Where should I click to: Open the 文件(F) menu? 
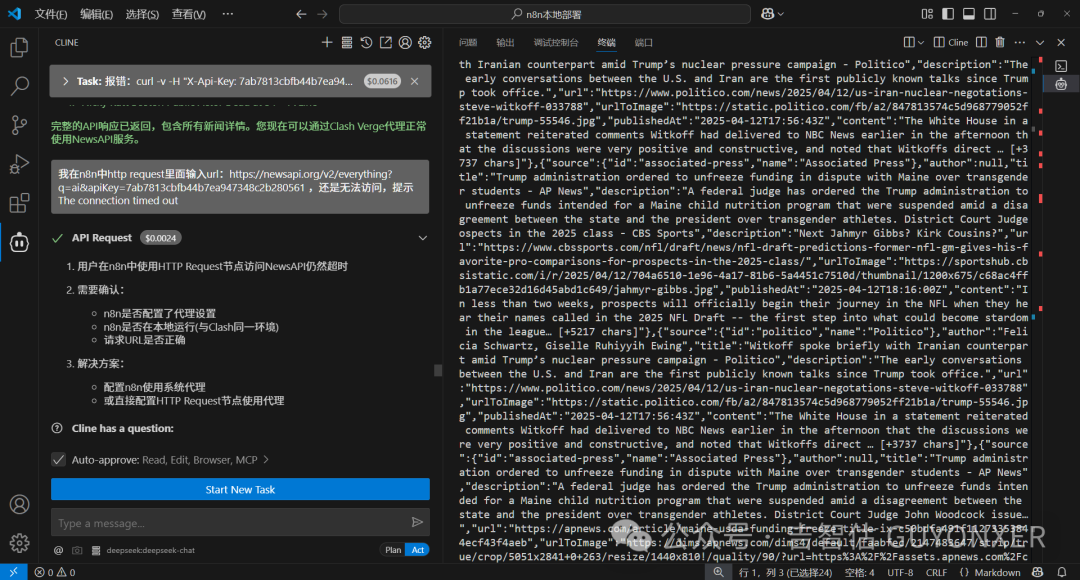click(50, 14)
